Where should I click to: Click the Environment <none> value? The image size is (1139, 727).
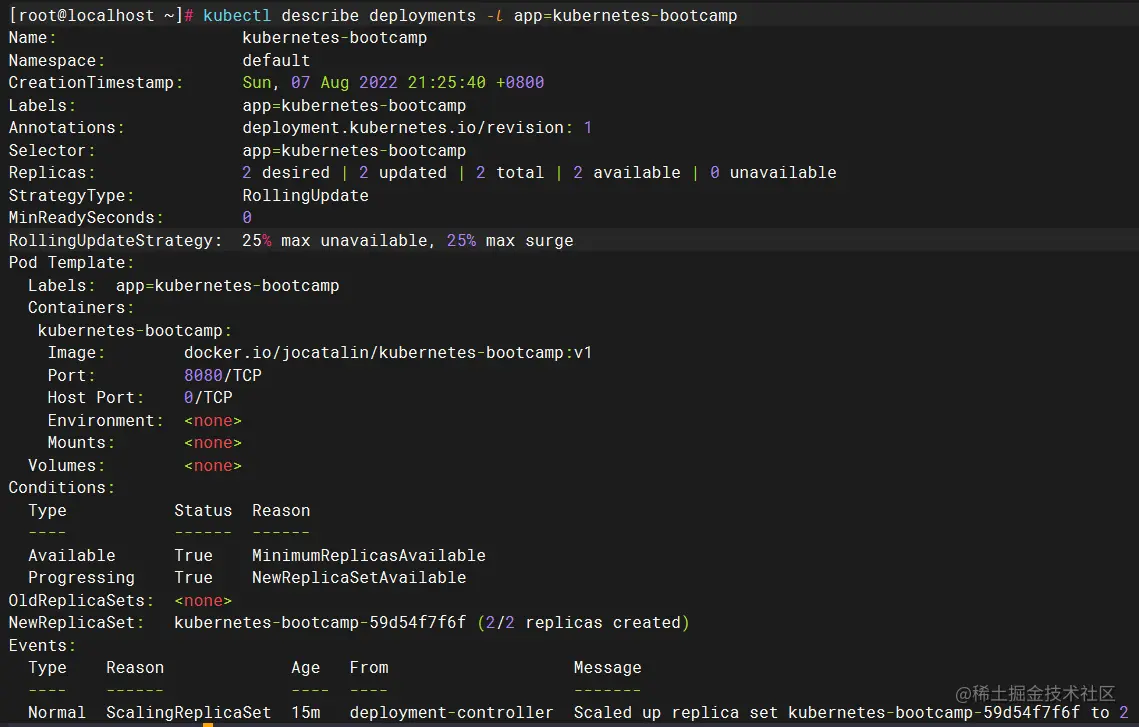pos(213,421)
